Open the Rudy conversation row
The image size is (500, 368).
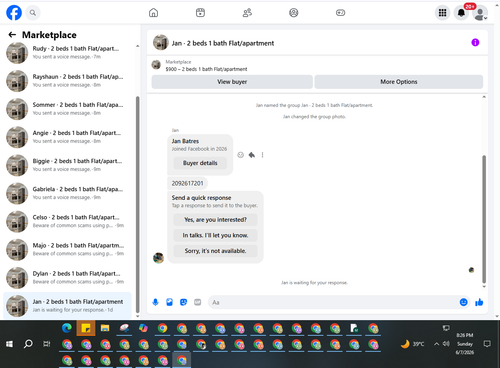pos(67,53)
